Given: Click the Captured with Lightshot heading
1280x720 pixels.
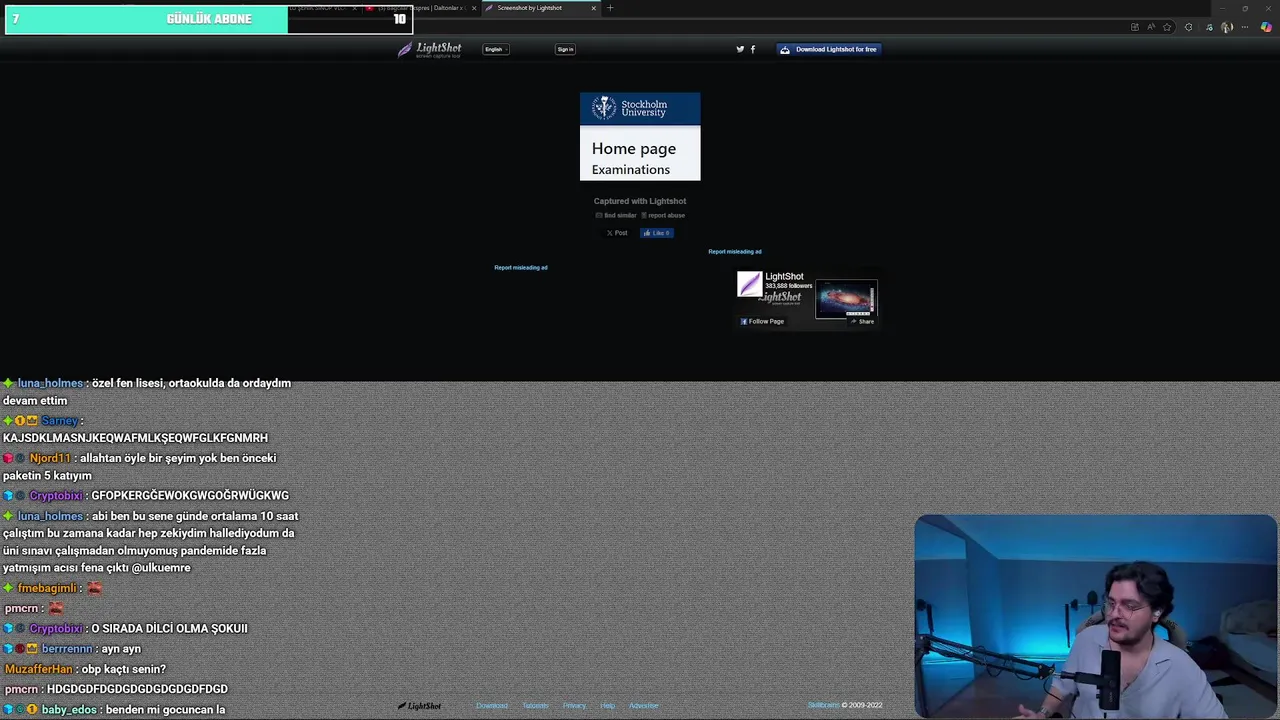Looking at the screenshot, I should (x=640, y=201).
